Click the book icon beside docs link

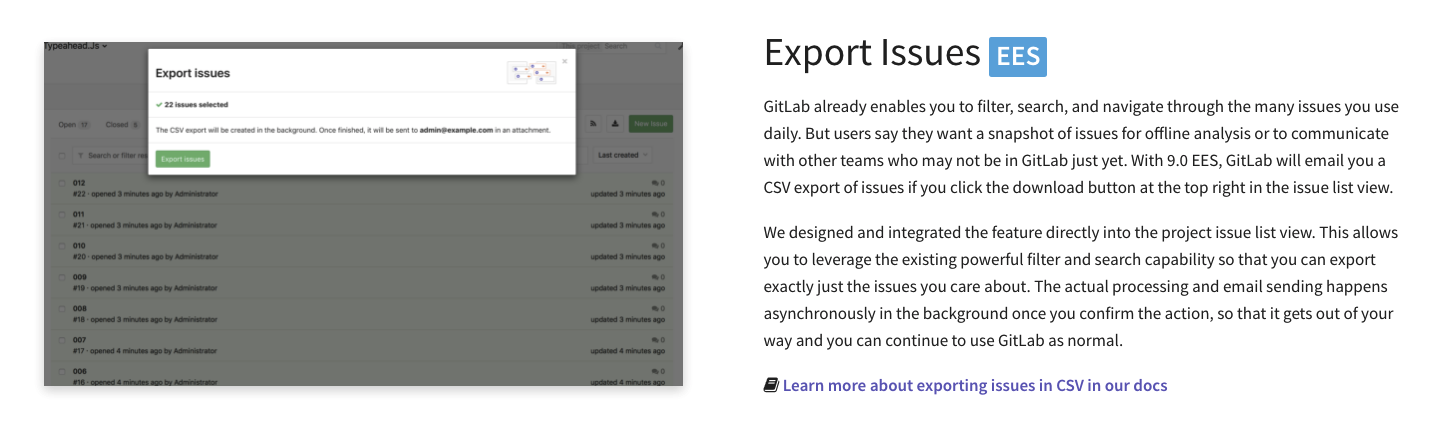click(x=771, y=385)
